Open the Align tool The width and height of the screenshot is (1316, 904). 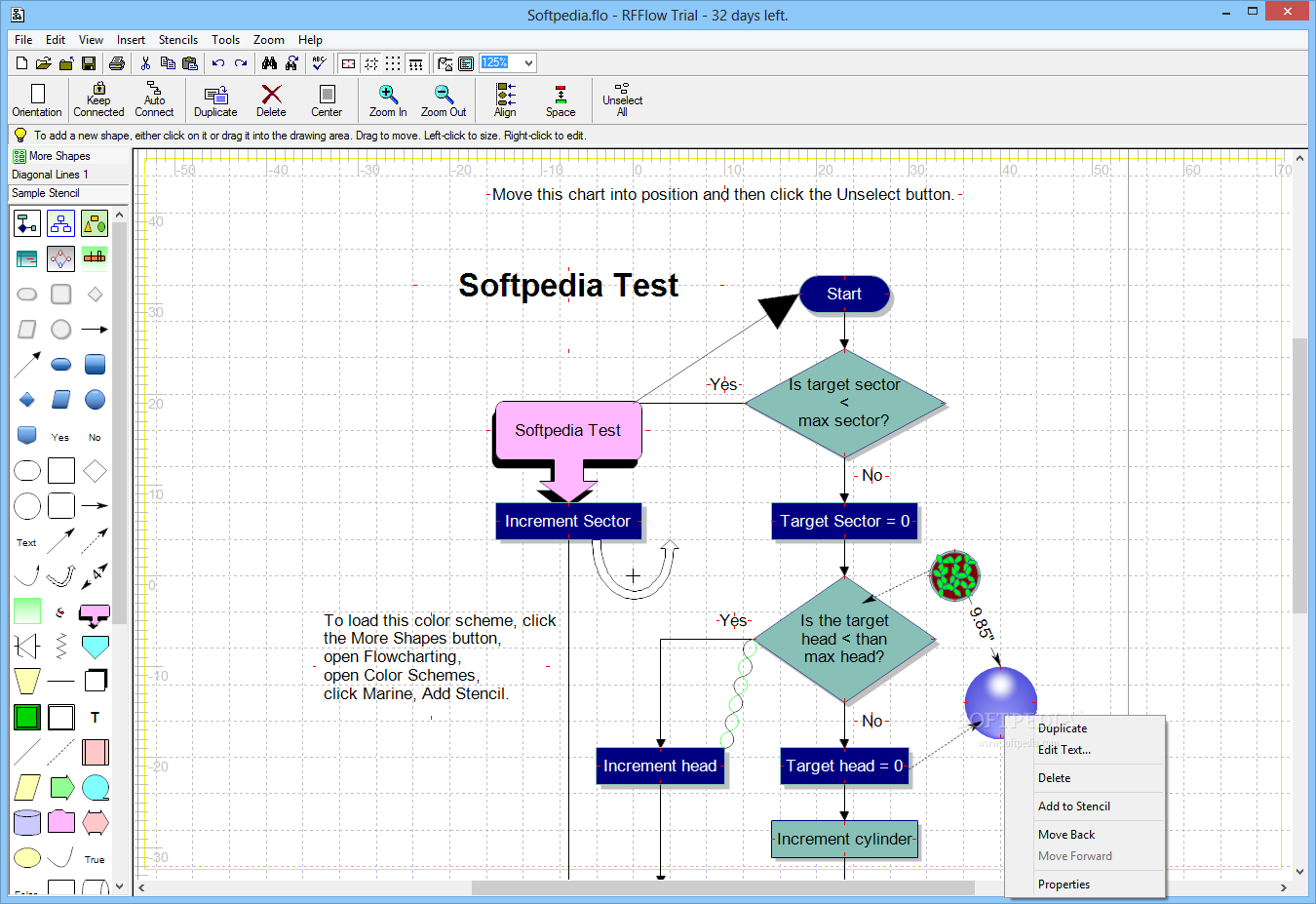505,100
